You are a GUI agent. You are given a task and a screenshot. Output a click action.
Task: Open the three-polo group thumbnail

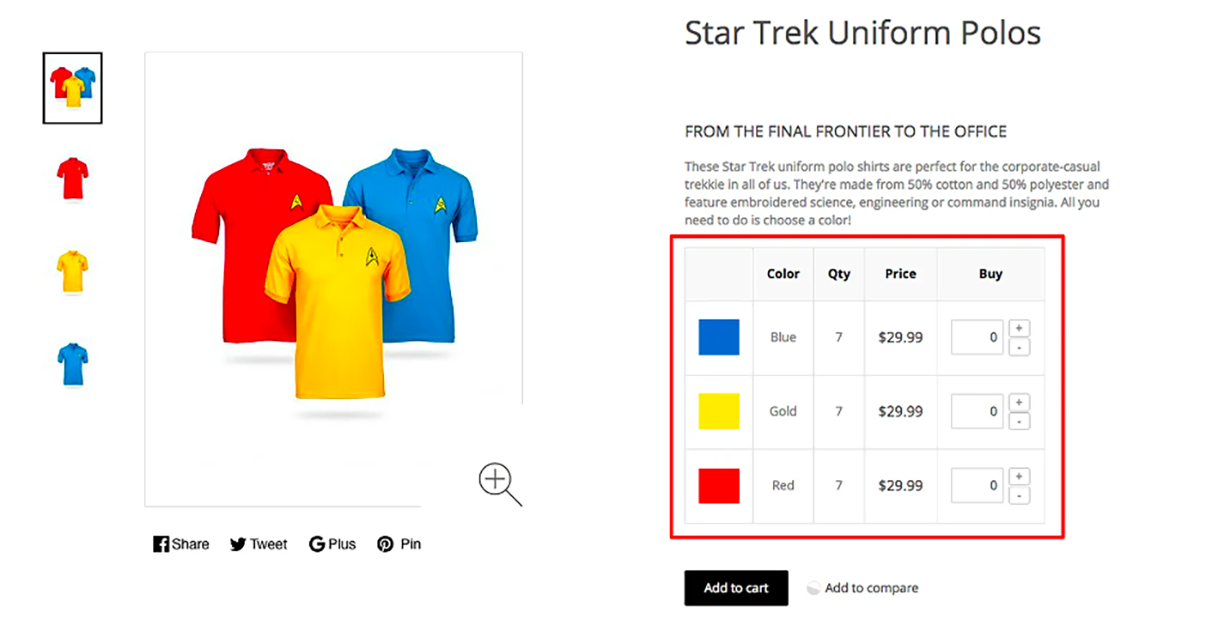(73, 88)
